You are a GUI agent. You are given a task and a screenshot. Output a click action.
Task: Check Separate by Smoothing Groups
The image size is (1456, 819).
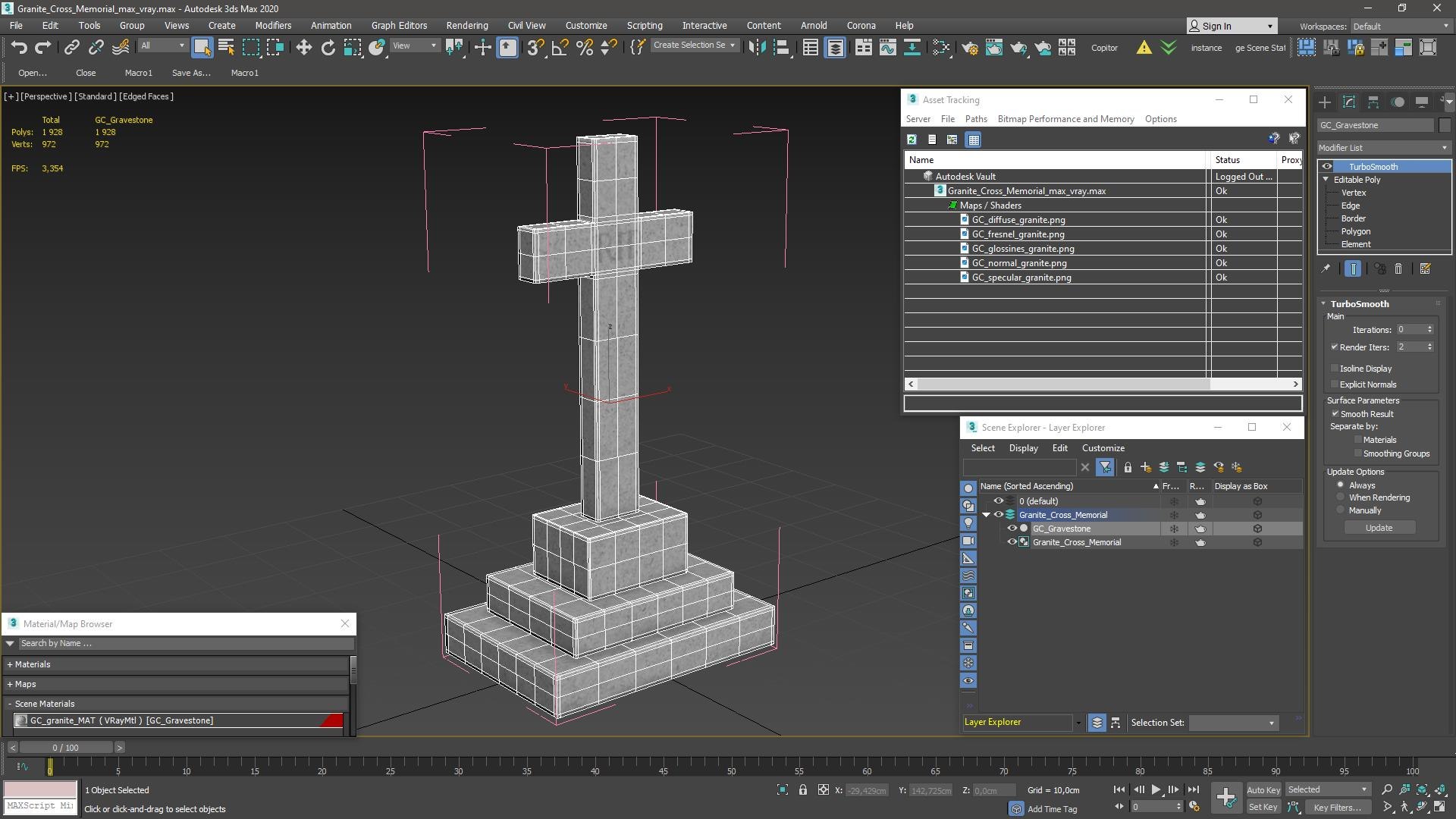[1357, 453]
